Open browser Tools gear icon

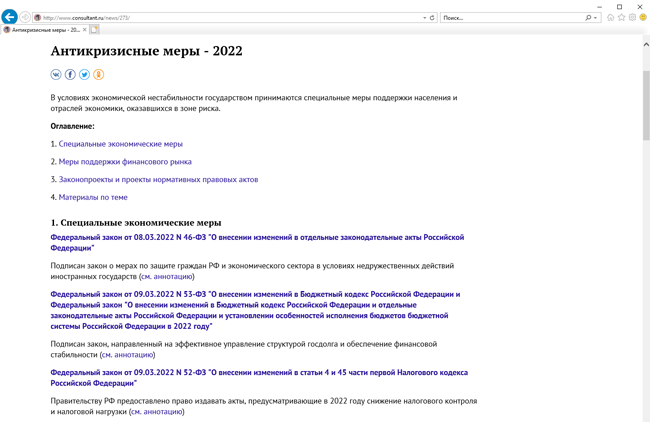632,17
